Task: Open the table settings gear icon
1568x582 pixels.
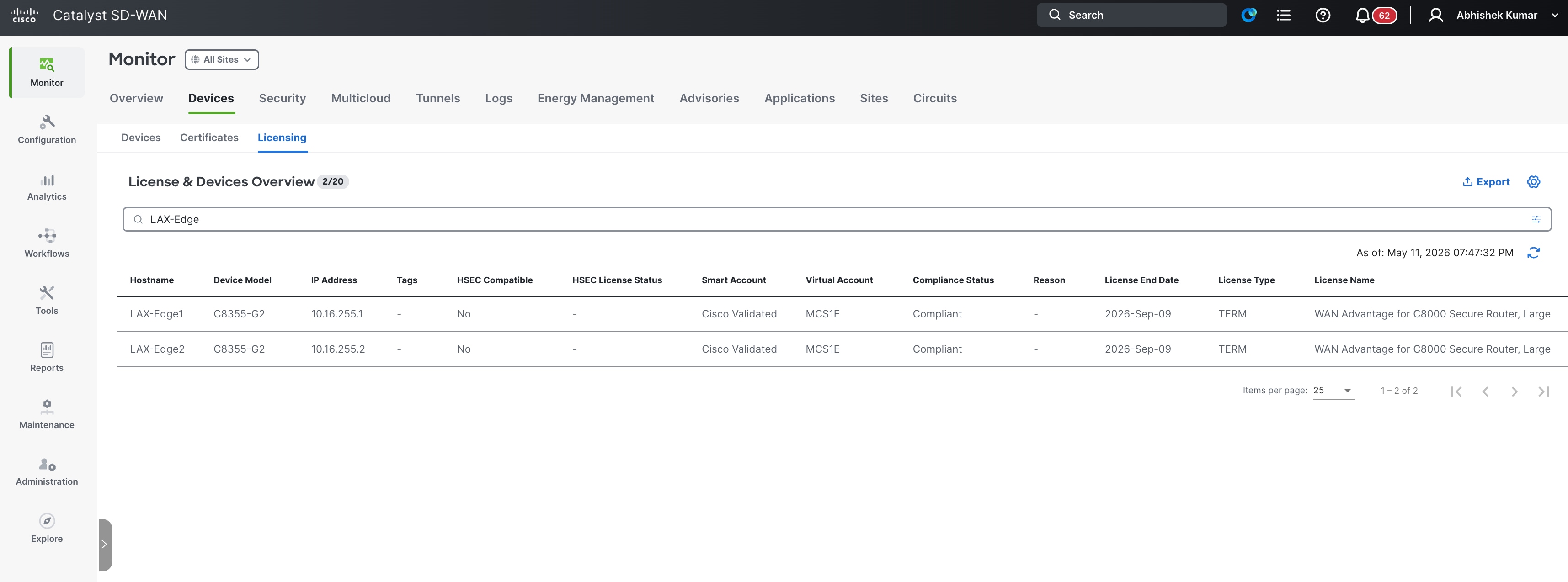Action: 1533,182
